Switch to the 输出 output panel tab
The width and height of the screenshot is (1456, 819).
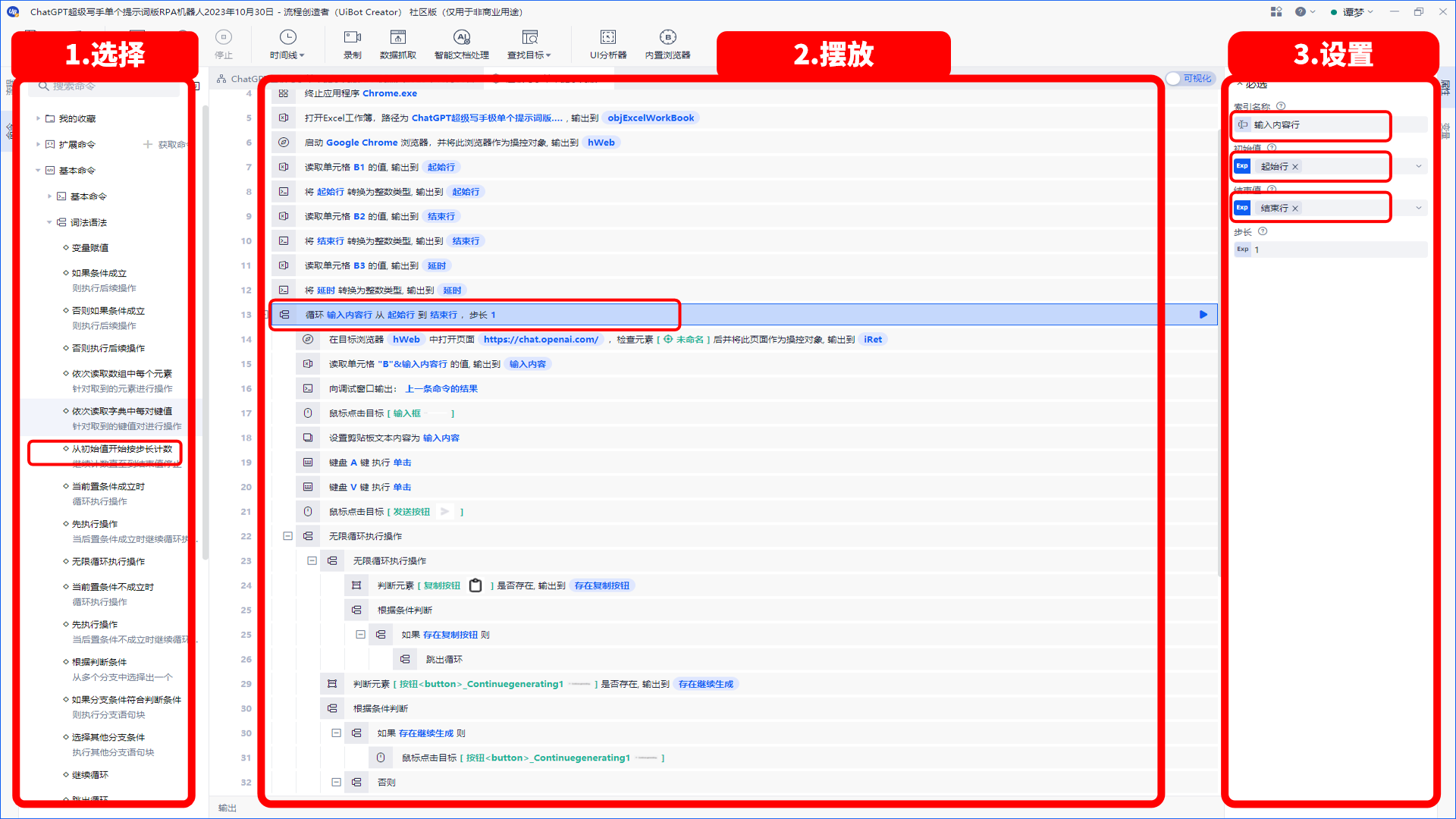coord(227,808)
